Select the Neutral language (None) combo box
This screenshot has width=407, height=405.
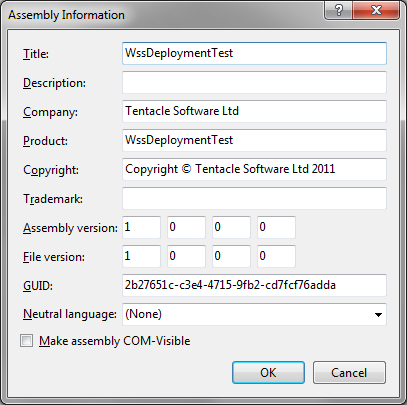point(254,314)
